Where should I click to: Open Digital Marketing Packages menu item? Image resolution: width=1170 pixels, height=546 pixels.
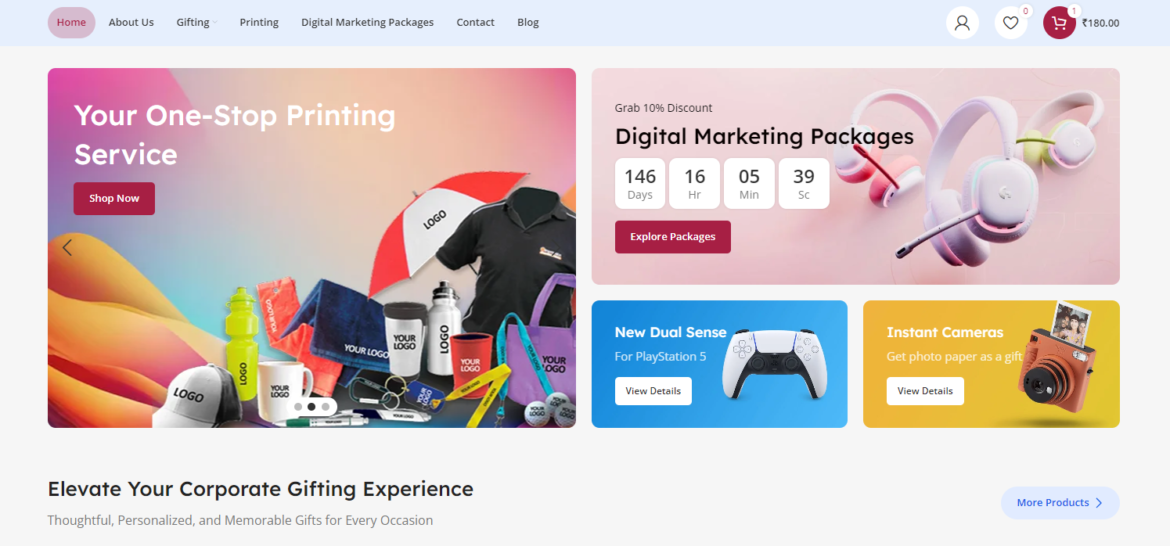coord(367,22)
